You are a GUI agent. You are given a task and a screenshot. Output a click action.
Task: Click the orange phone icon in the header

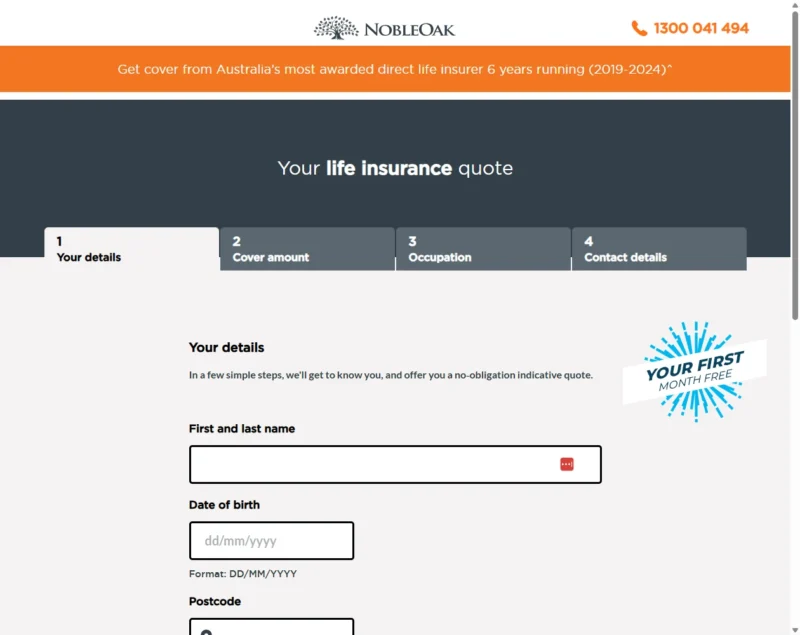640,28
